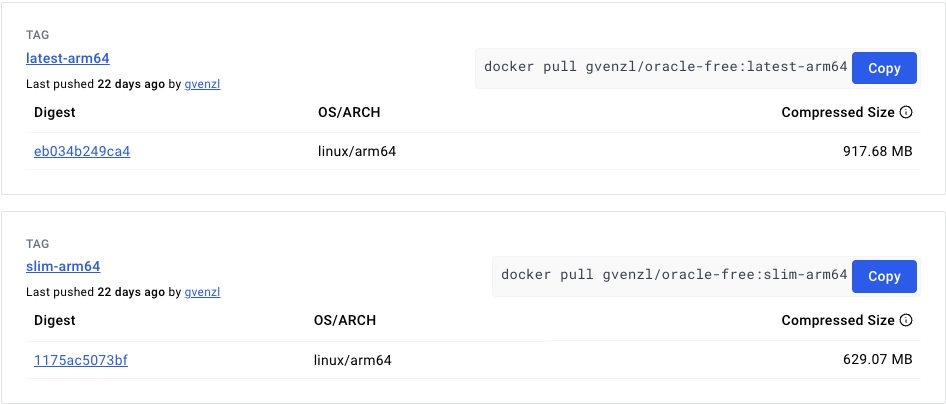
Task: Click the linux/arm64 entry for latest-arm64
Action: click(357, 151)
